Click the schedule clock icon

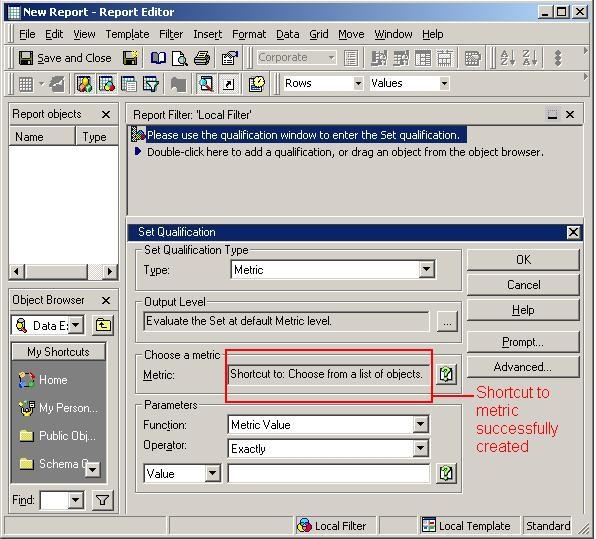(x=257, y=84)
